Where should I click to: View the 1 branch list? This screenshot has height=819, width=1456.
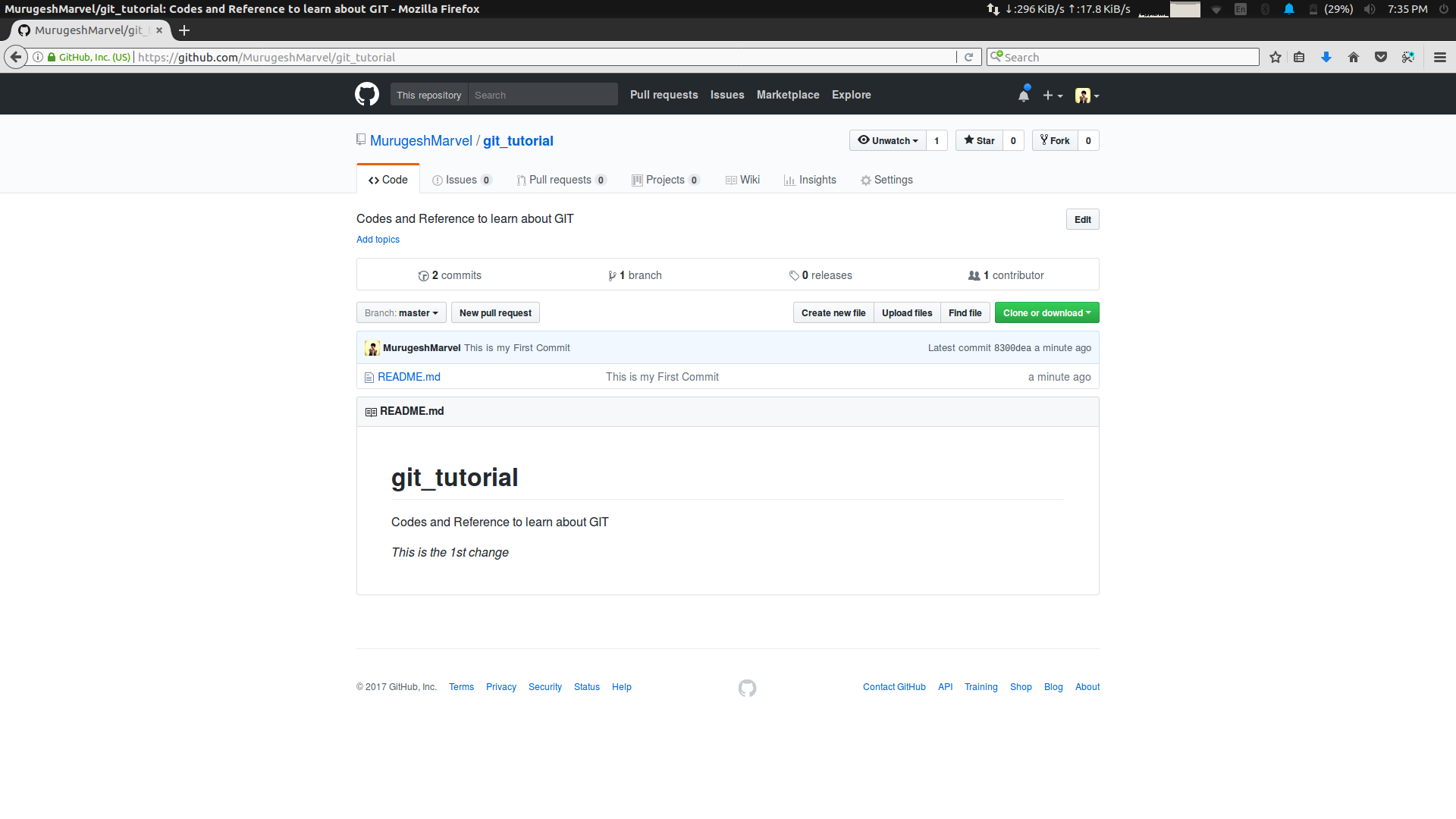pyautogui.click(x=635, y=275)
